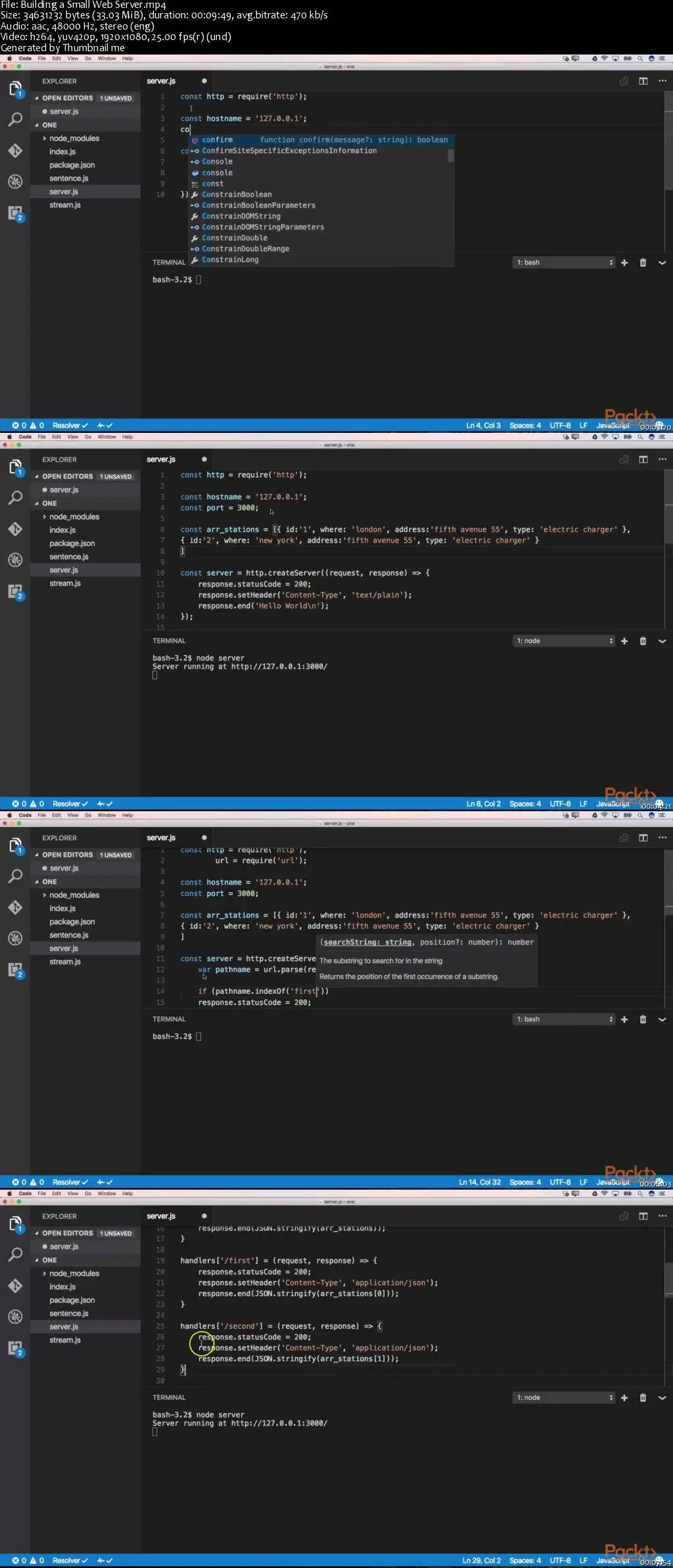Open stream.js in the 'Ln 29, Col 2' explorer
This screenshot has height=1568, width=673.
click(64, 1340)
